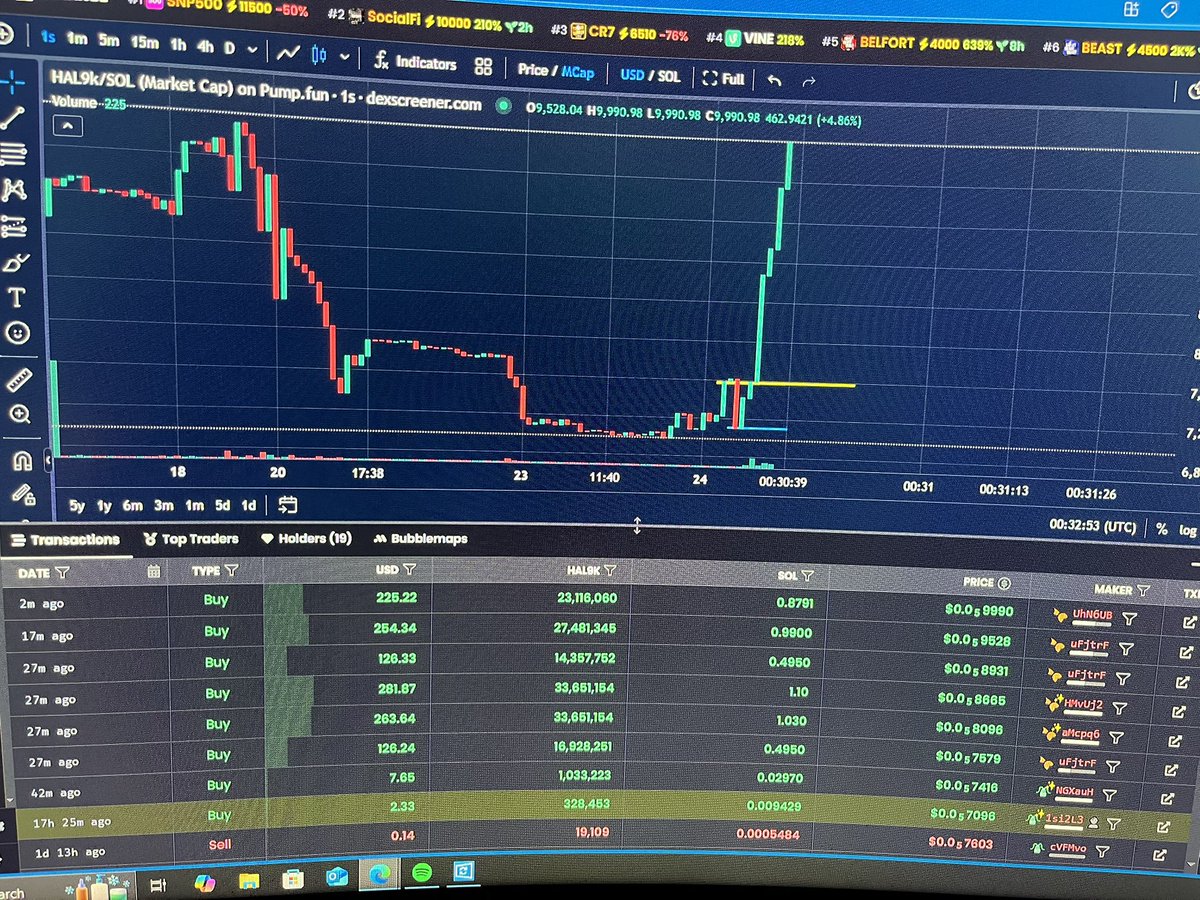
Task: Select the Text tool (T)
Action: click(16, 297)
